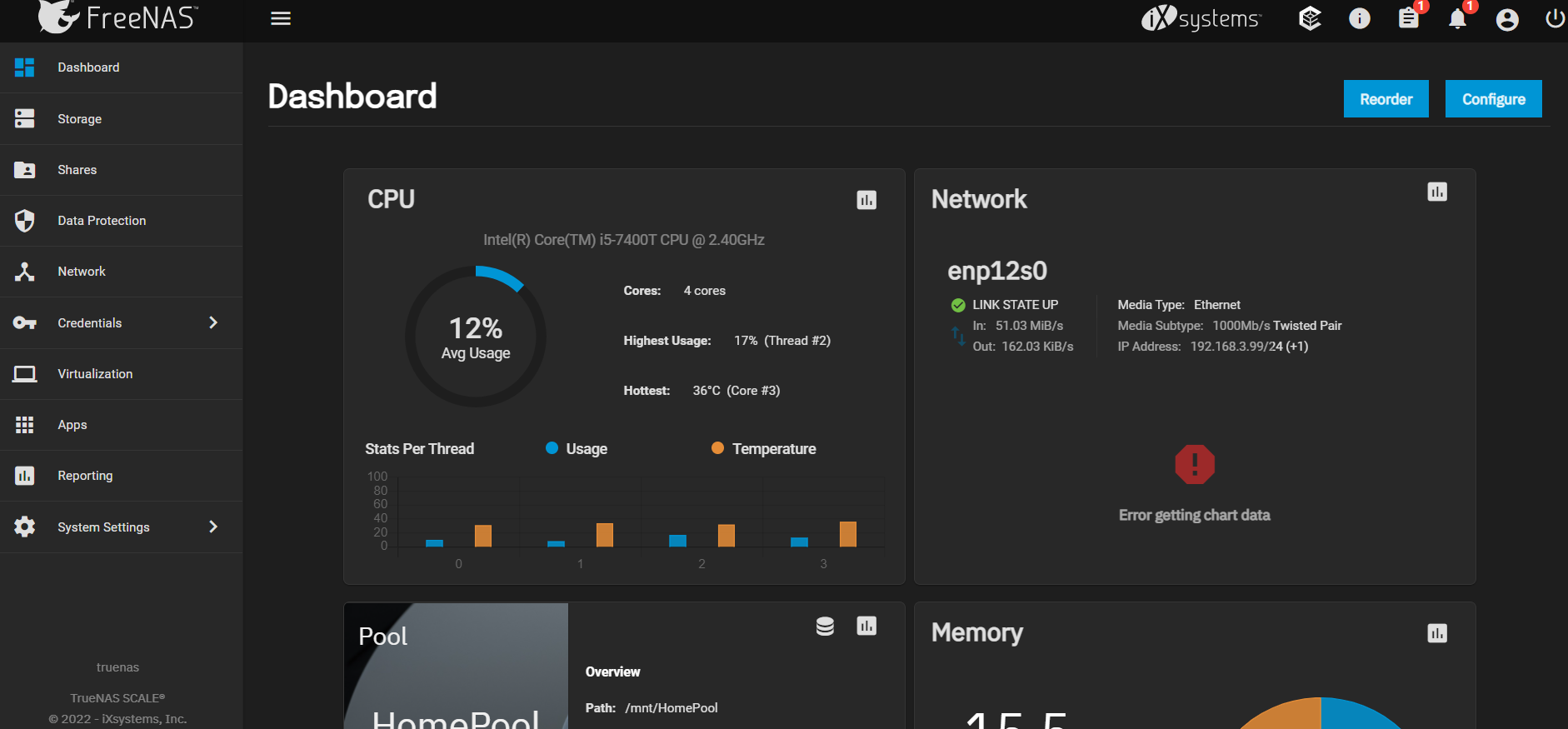The height and width of the screenshot is (729, 1568).
Task: Click the Intel Core i5-7400T CPU label
Action: coord(624,240)
